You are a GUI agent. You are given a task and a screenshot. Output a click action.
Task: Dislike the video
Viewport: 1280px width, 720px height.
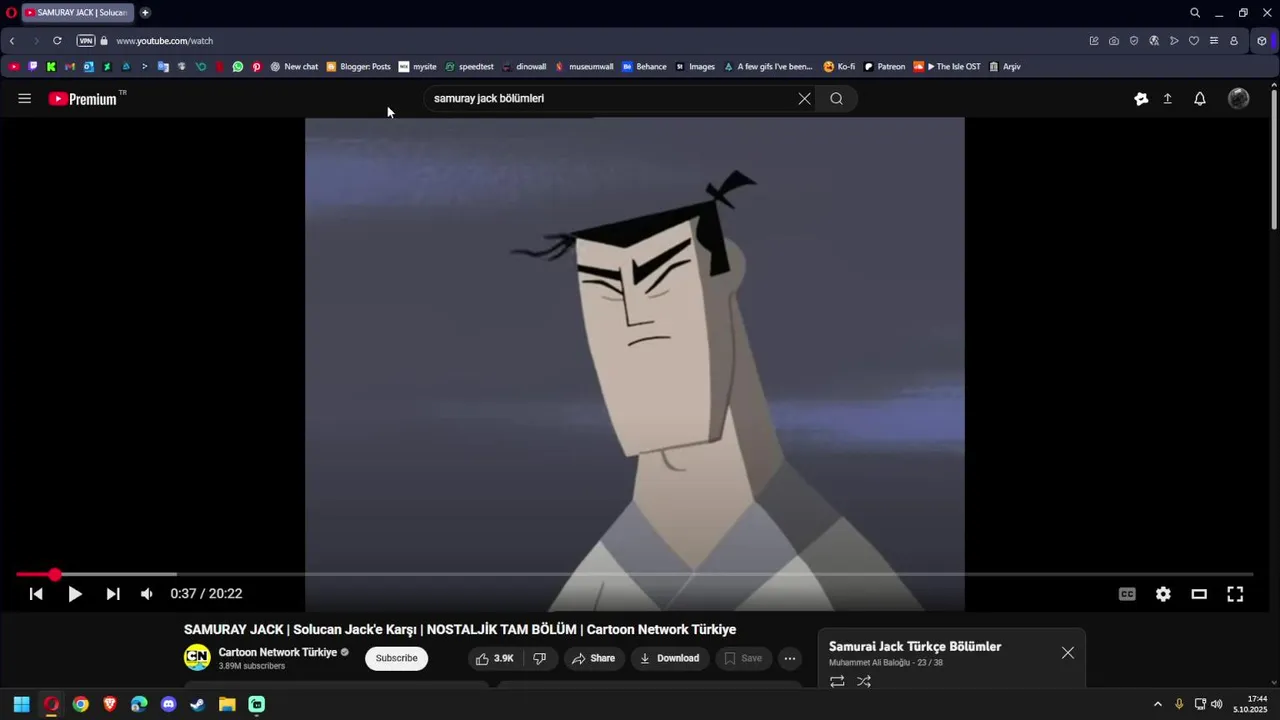point(539,658)
